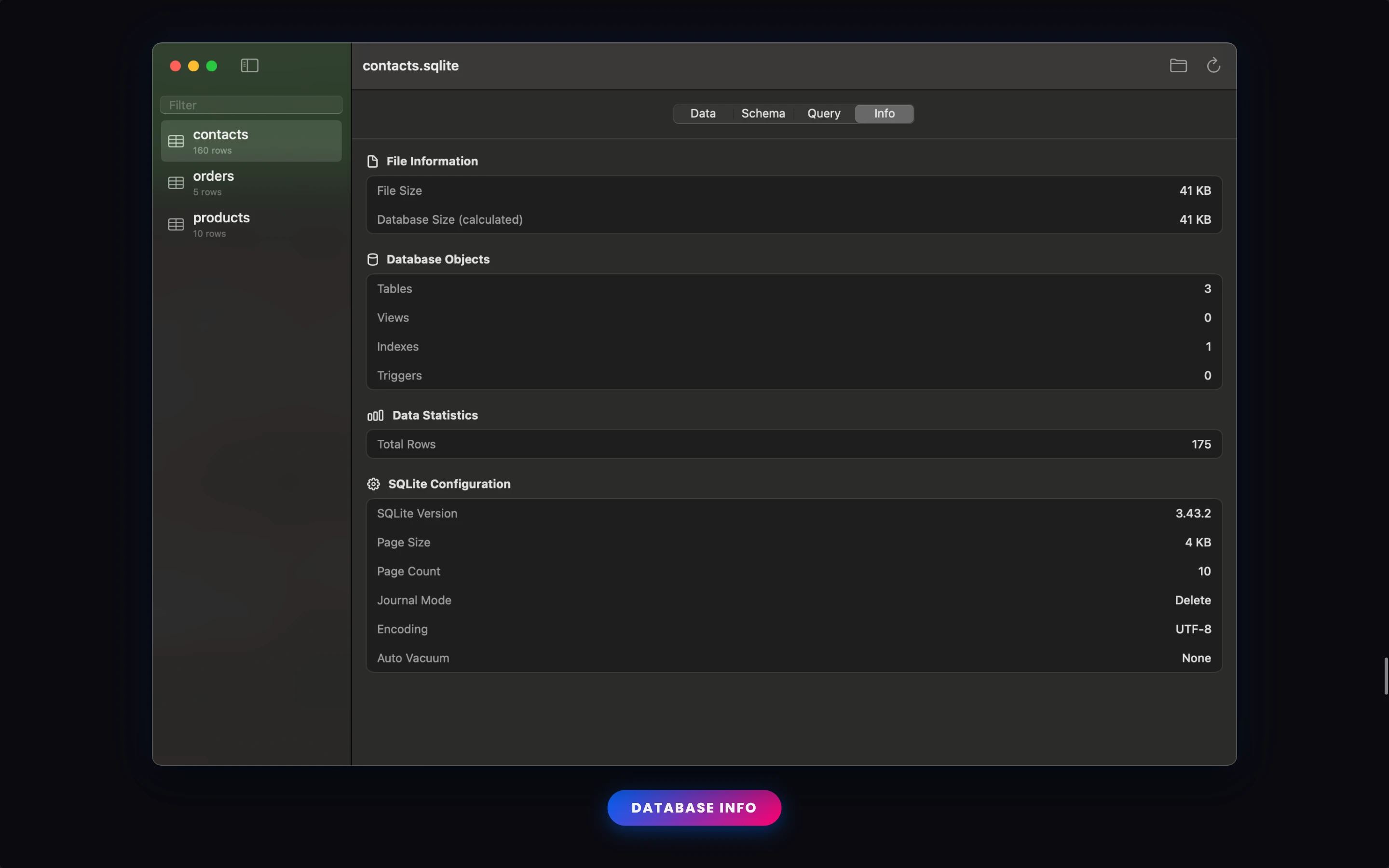The image size is (1389, 868).
Task: Switch to the Data tab
Action: pyautogui.click(x=703, y=114)
